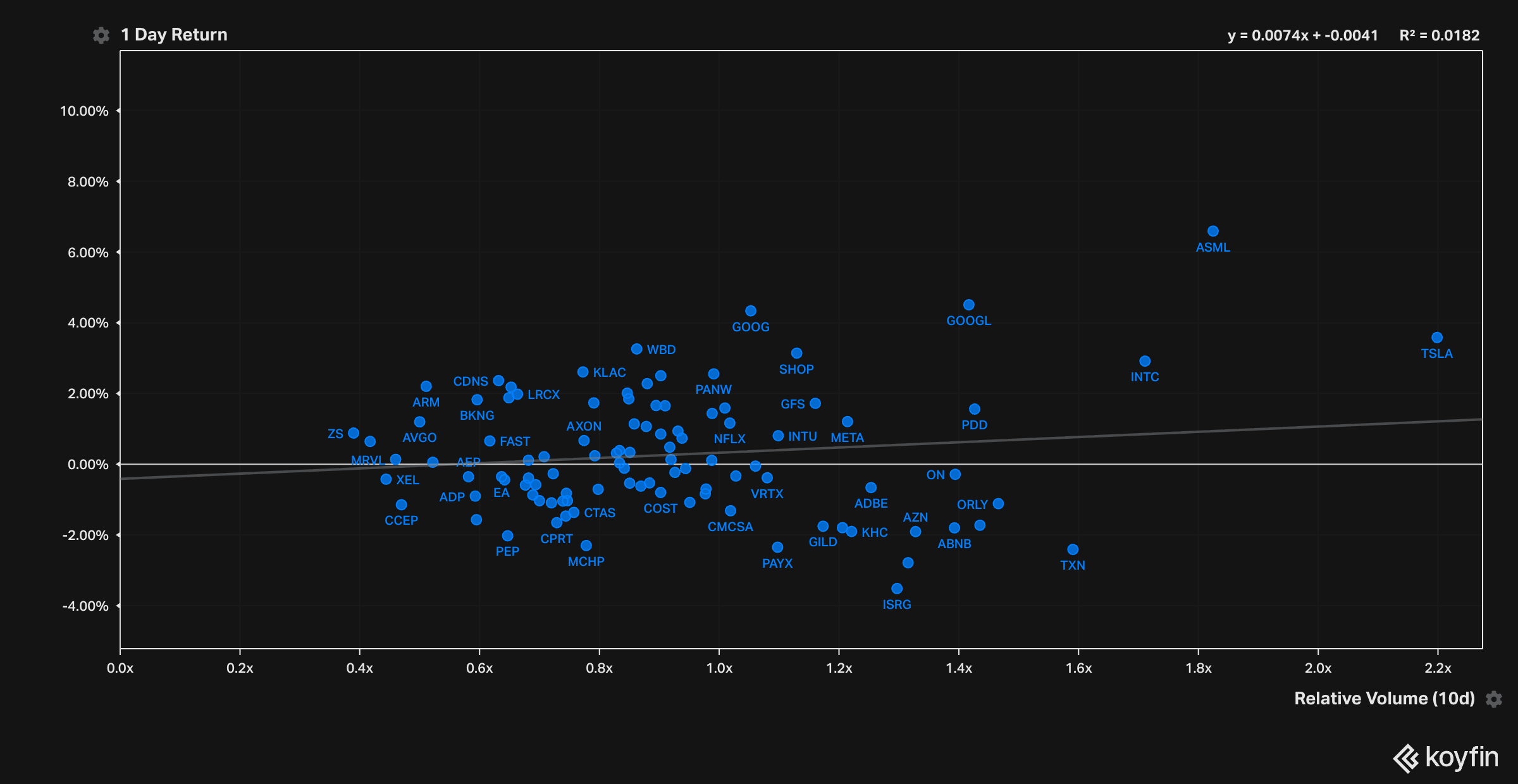This screenshot has height=784, width=1518.
Task: Click the ZS scatter dot
Action: [x=354, y=433]
